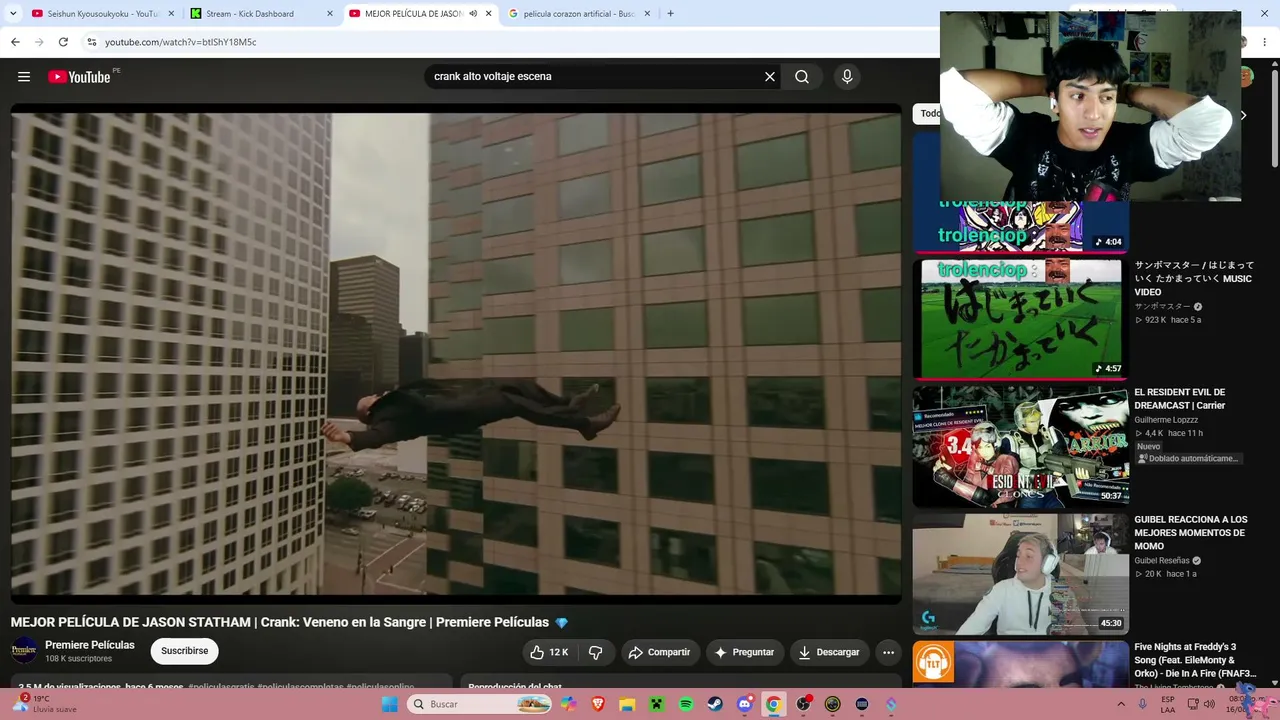
Task: Go to YouTube home via the logo
Action: click(79, 77)
